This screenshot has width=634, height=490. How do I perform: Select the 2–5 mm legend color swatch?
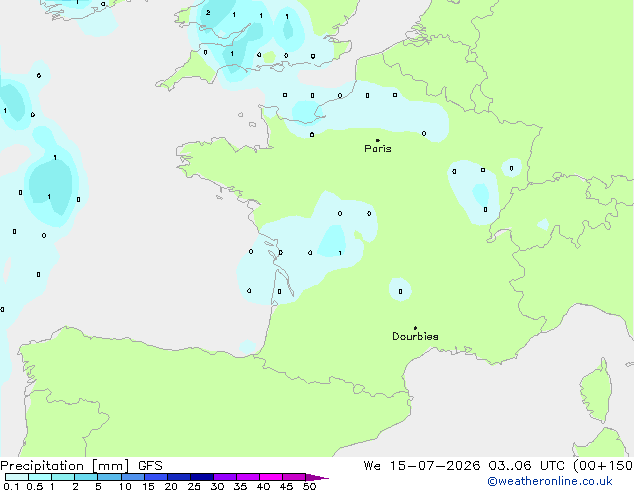[x=86, y=477]
